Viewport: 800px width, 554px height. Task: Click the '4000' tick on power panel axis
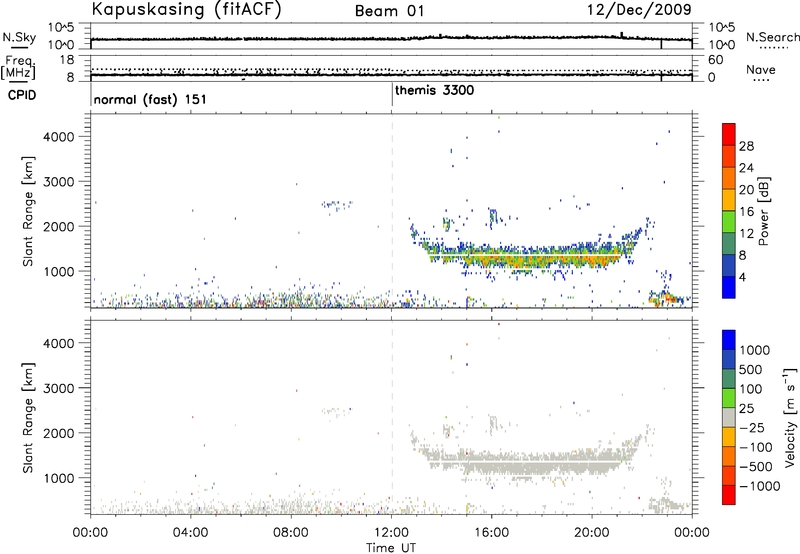pyautogui.click(x=59, y=137)
